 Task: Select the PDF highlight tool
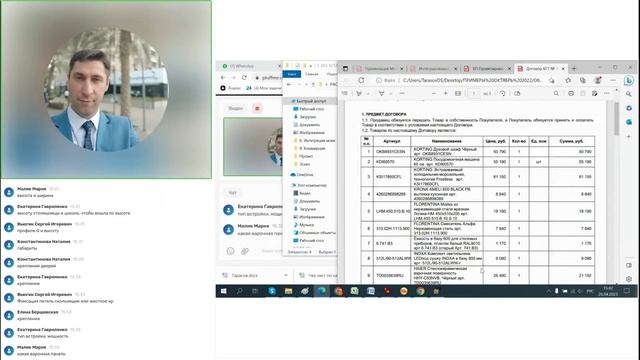tap(381, 93)
